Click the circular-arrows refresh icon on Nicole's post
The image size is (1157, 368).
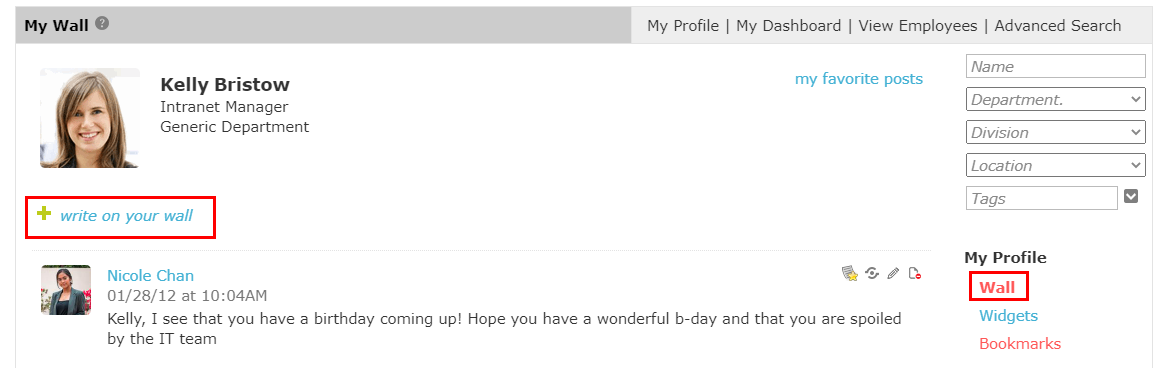click(x=872, y=274)
